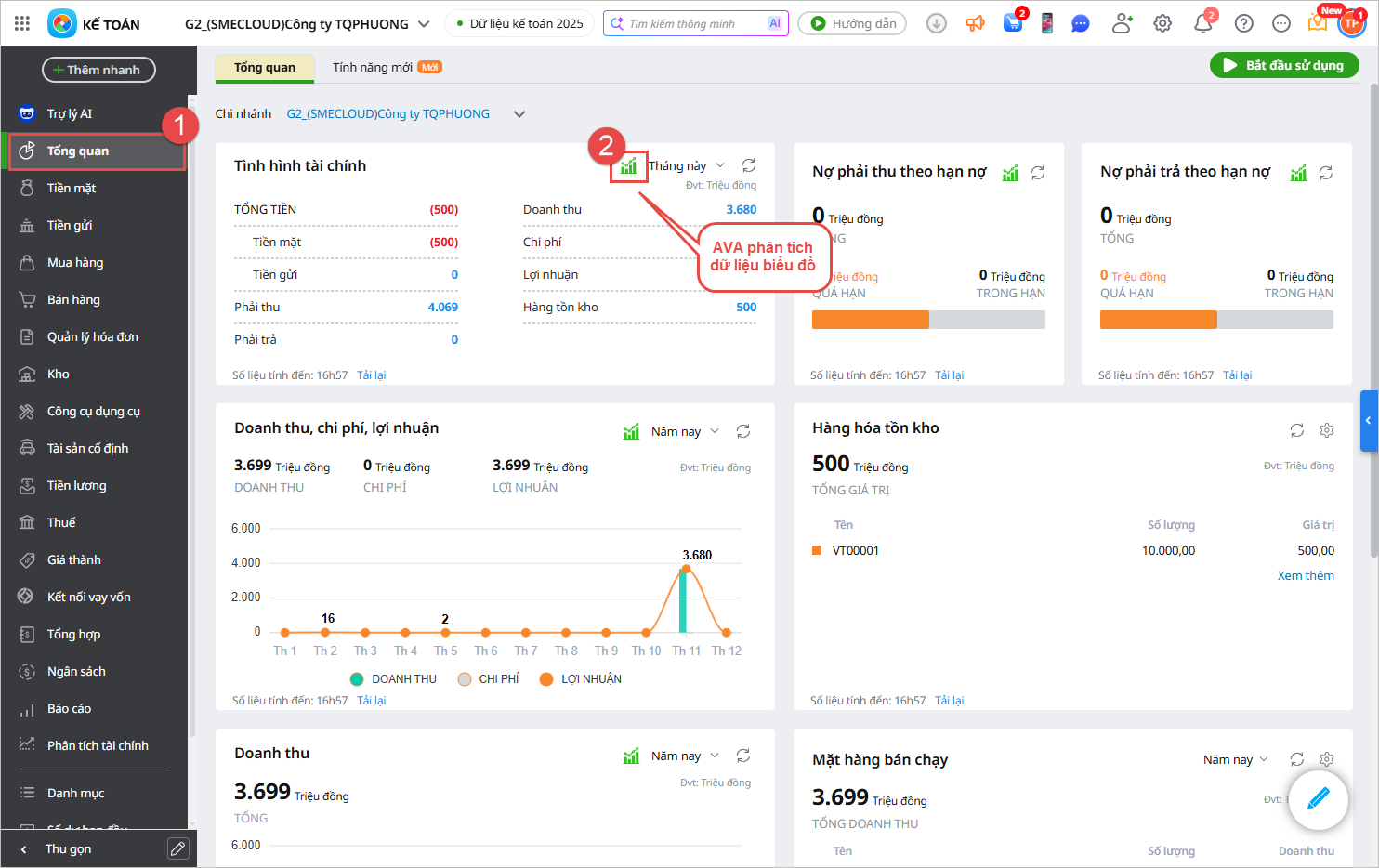Open settings gear of Hàng hóa tồn kho
Viewport: 1379px width, 868px height.
(1327, 430)
